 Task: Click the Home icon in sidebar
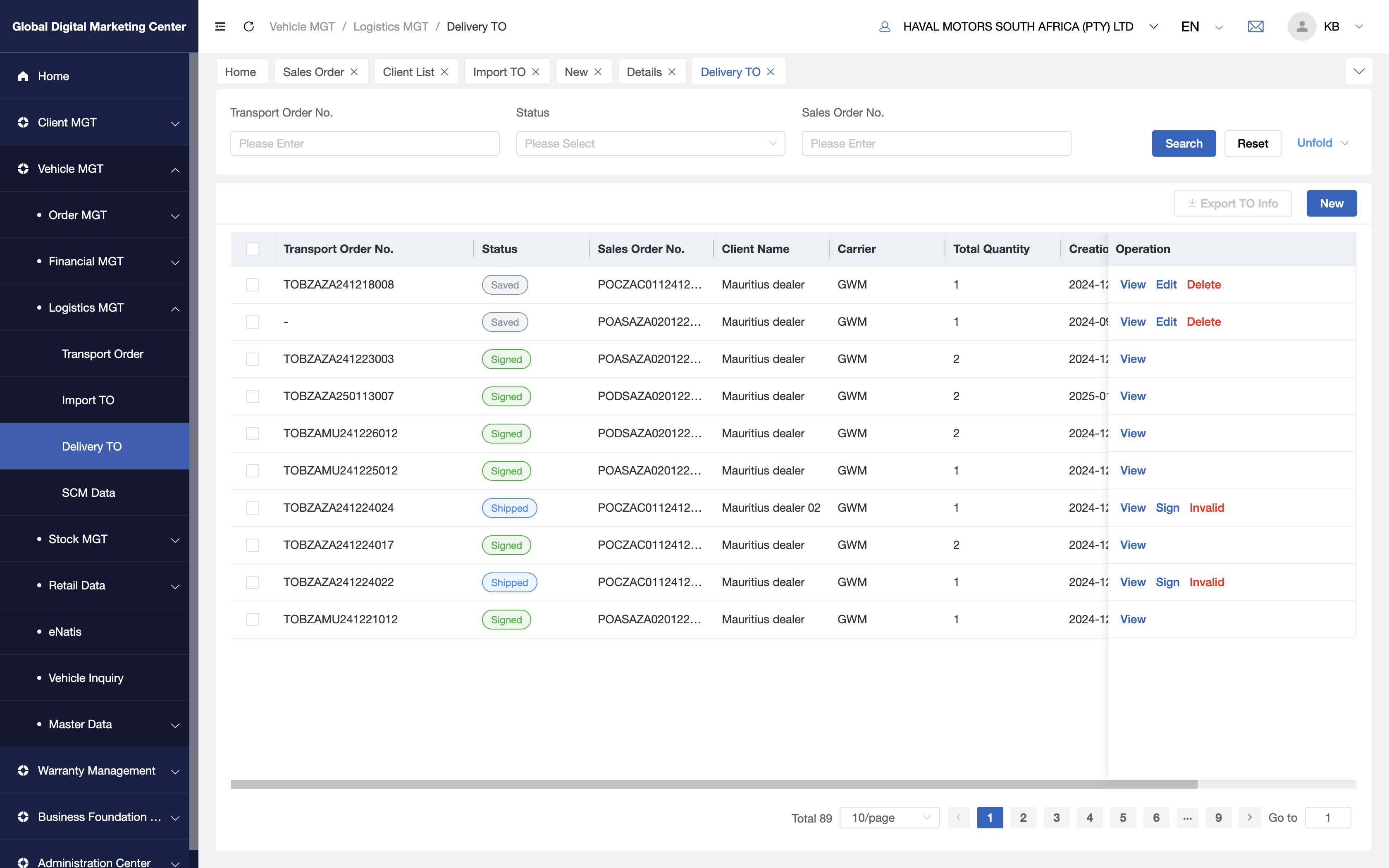click(x=23, y=76)
